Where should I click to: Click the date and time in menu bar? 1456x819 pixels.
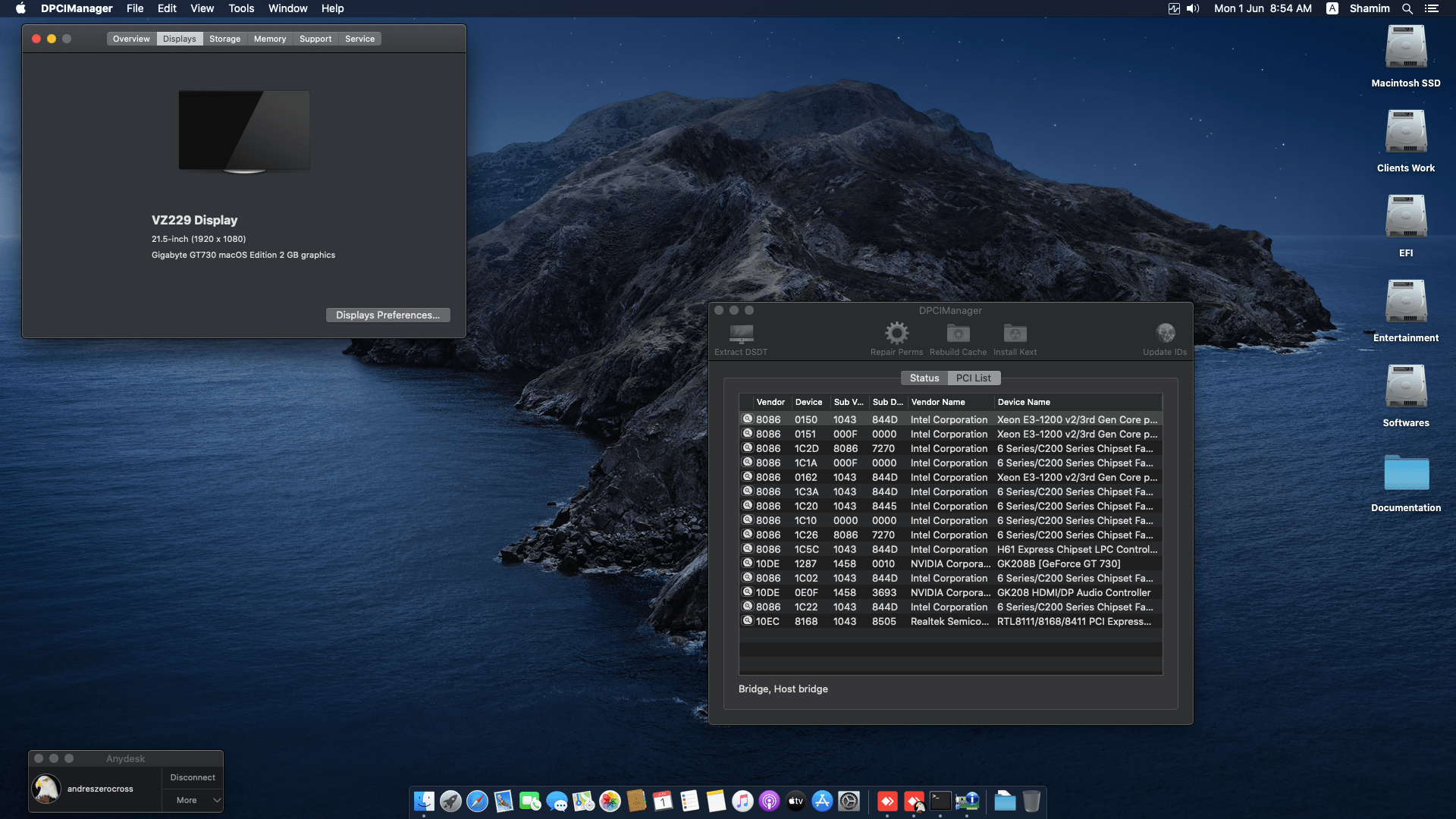click(x=1263, y=8)
